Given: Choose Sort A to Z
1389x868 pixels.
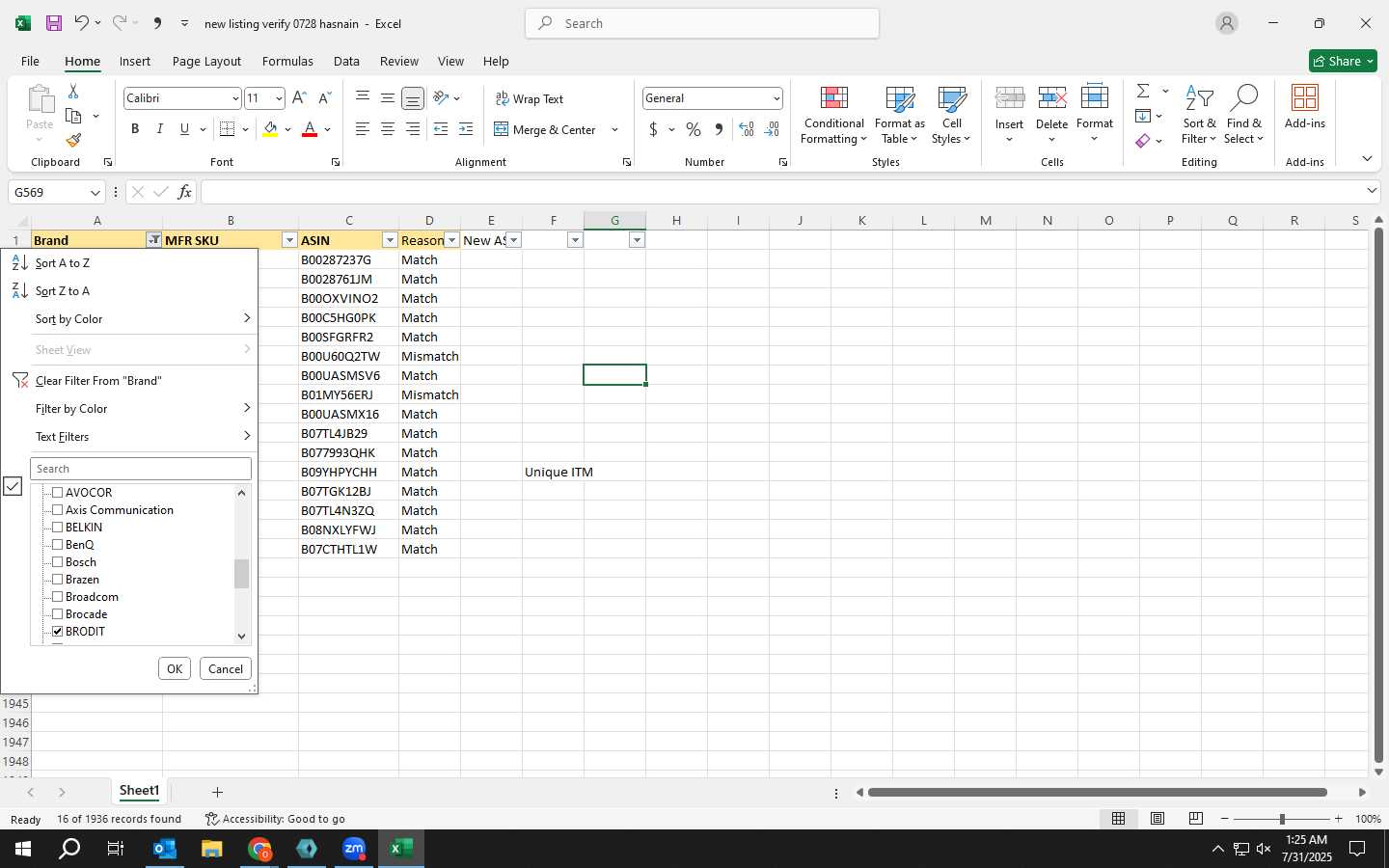Looking at the screenshot, I should 129,262.
